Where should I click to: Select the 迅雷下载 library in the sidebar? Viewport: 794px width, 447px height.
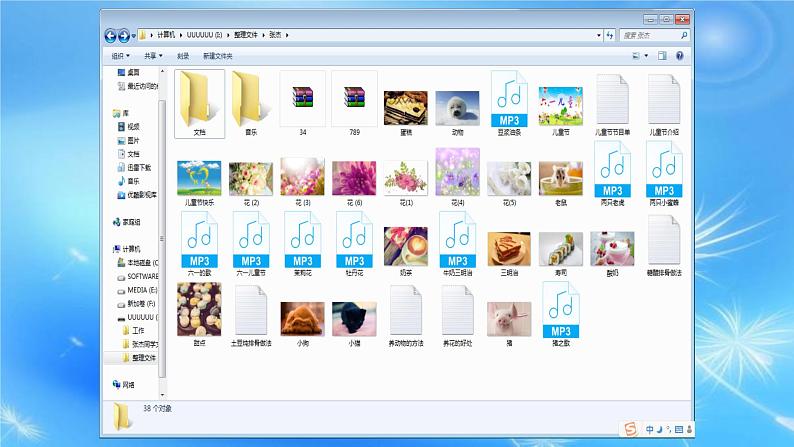coord(134,168)
